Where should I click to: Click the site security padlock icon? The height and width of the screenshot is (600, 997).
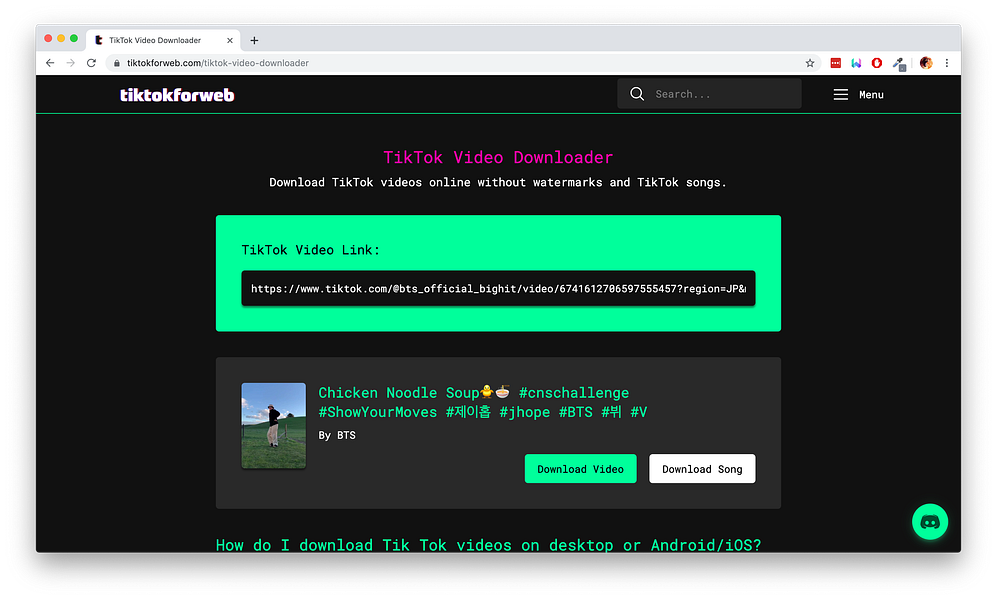116,62
